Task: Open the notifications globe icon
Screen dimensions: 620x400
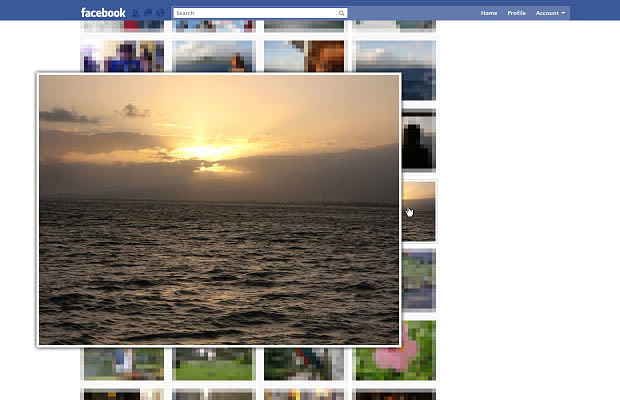Action: 160,13
